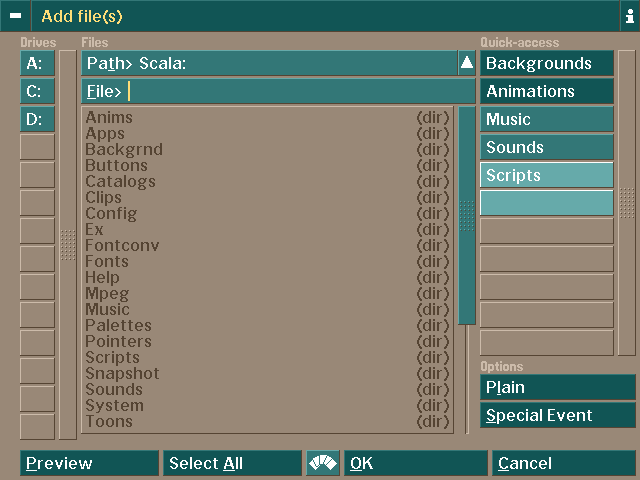Click the dash icon left of the title
This screenshot has width=640, height=480.
[x=15, y=16]
